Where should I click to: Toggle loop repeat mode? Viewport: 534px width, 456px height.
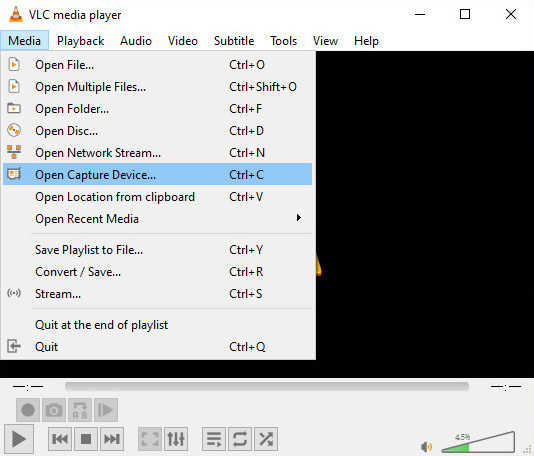[240, 439]
